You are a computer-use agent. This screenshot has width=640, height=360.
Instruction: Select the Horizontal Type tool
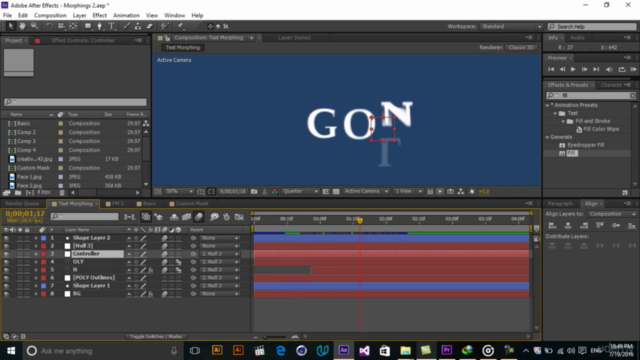(x=111, y=26)
